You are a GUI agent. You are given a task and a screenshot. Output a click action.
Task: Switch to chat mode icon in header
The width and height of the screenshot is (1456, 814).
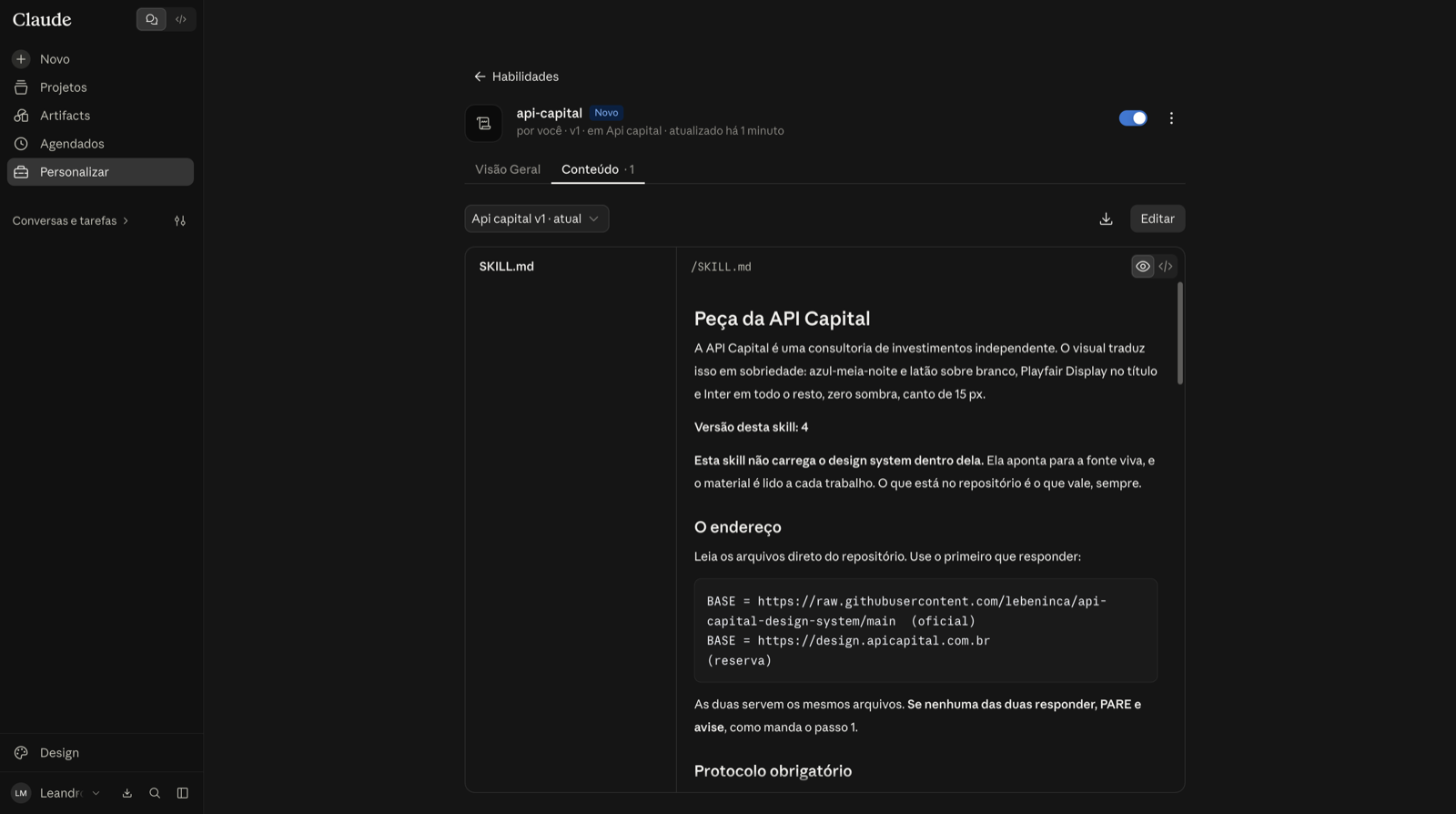151,19
